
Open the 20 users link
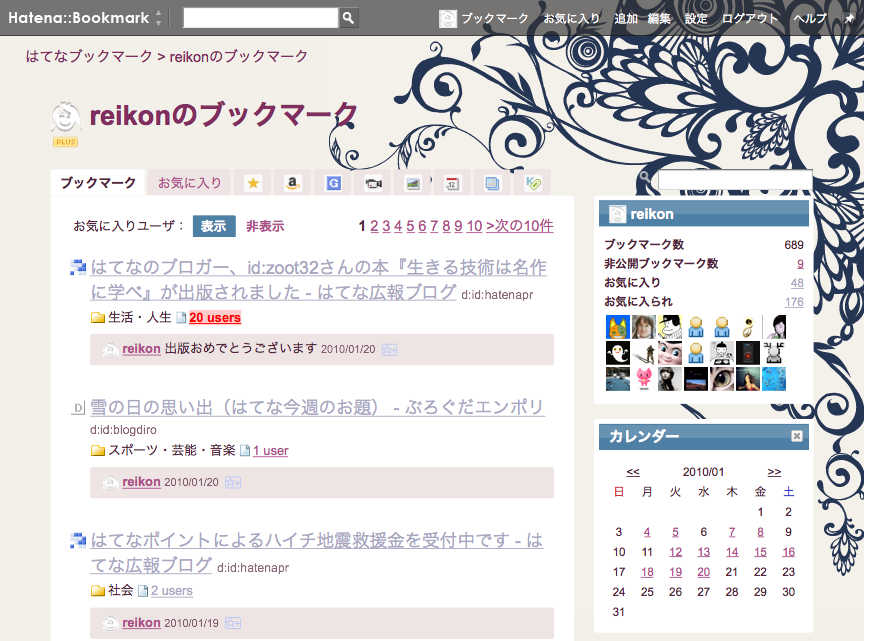pyautogui.click(x=215, y=317)
